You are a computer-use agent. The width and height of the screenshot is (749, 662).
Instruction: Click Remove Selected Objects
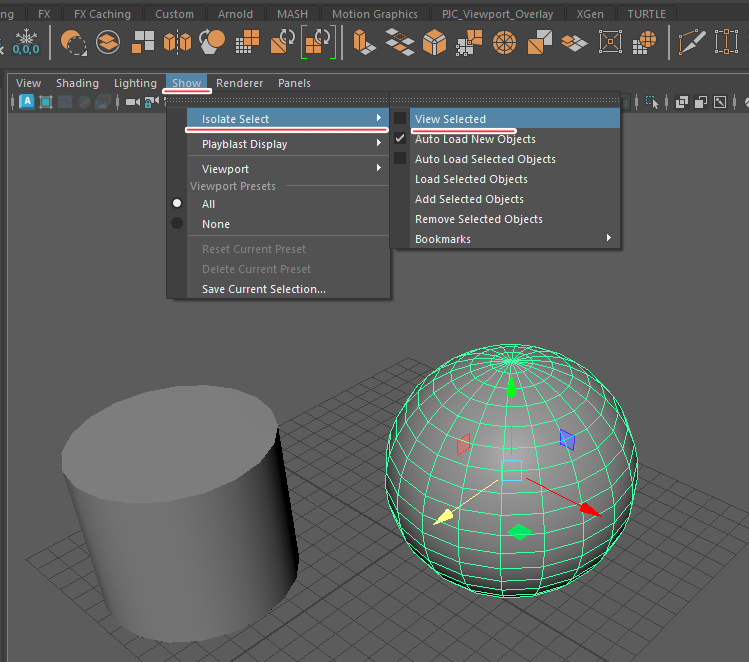coord(478,219)
